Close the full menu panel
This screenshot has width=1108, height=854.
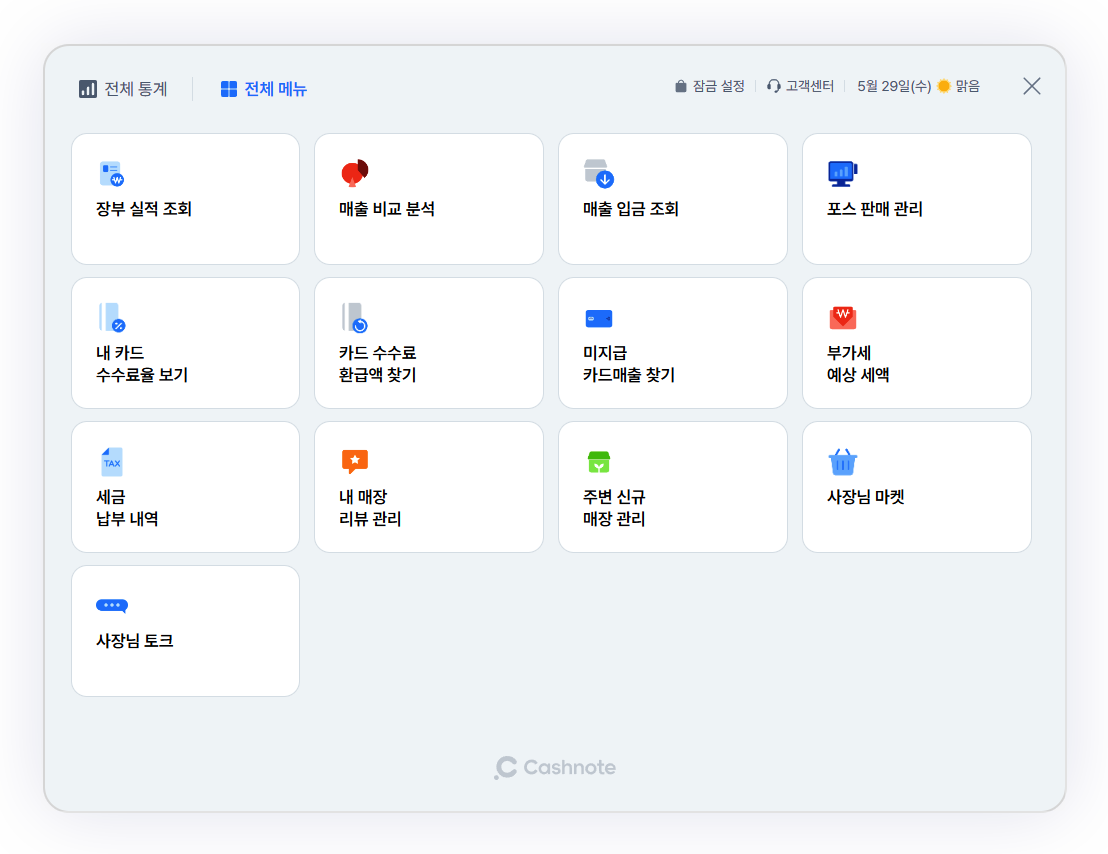tap(1032, 86)
